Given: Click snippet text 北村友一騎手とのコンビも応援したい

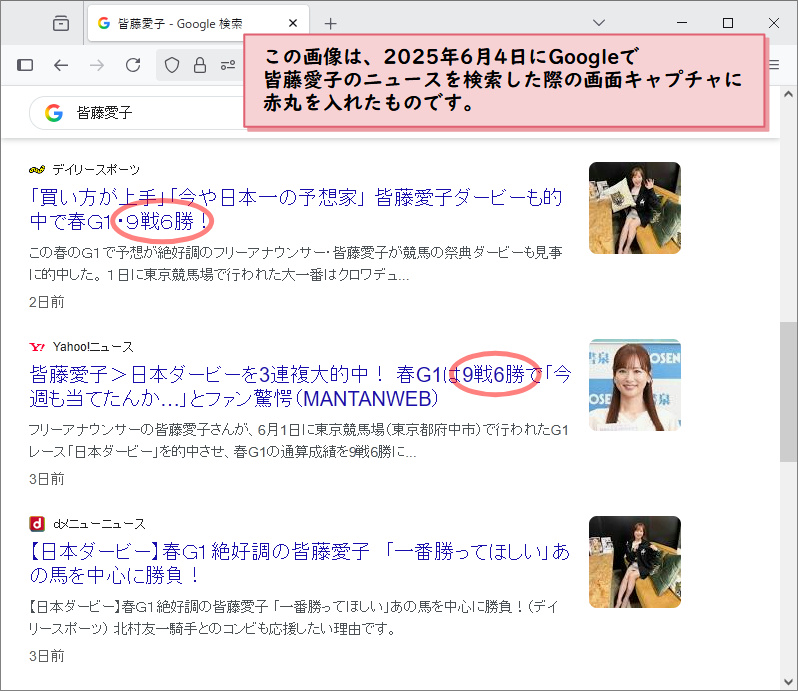Looking at the screenshot, I should 255,629.
